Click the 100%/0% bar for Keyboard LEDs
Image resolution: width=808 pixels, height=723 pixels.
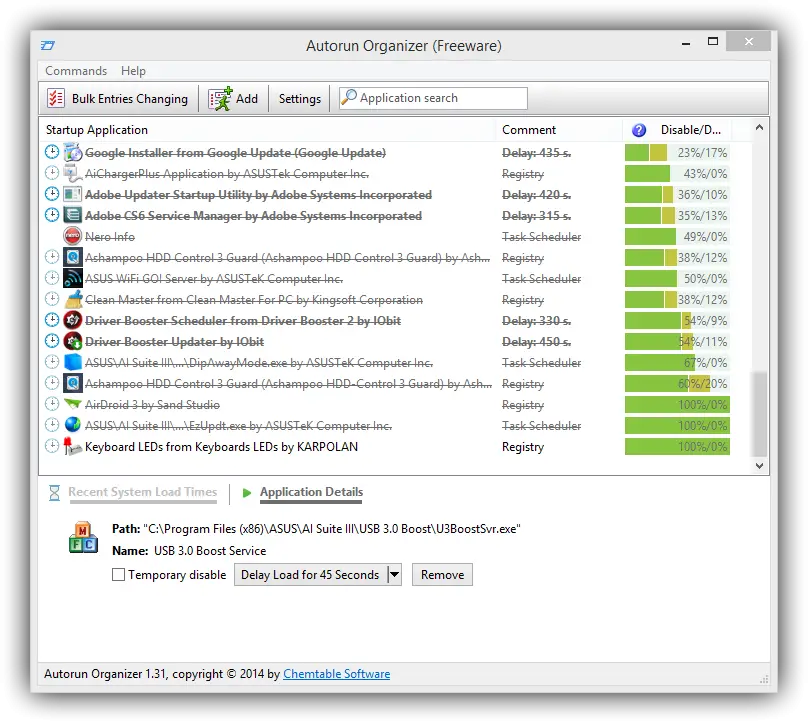677,446
